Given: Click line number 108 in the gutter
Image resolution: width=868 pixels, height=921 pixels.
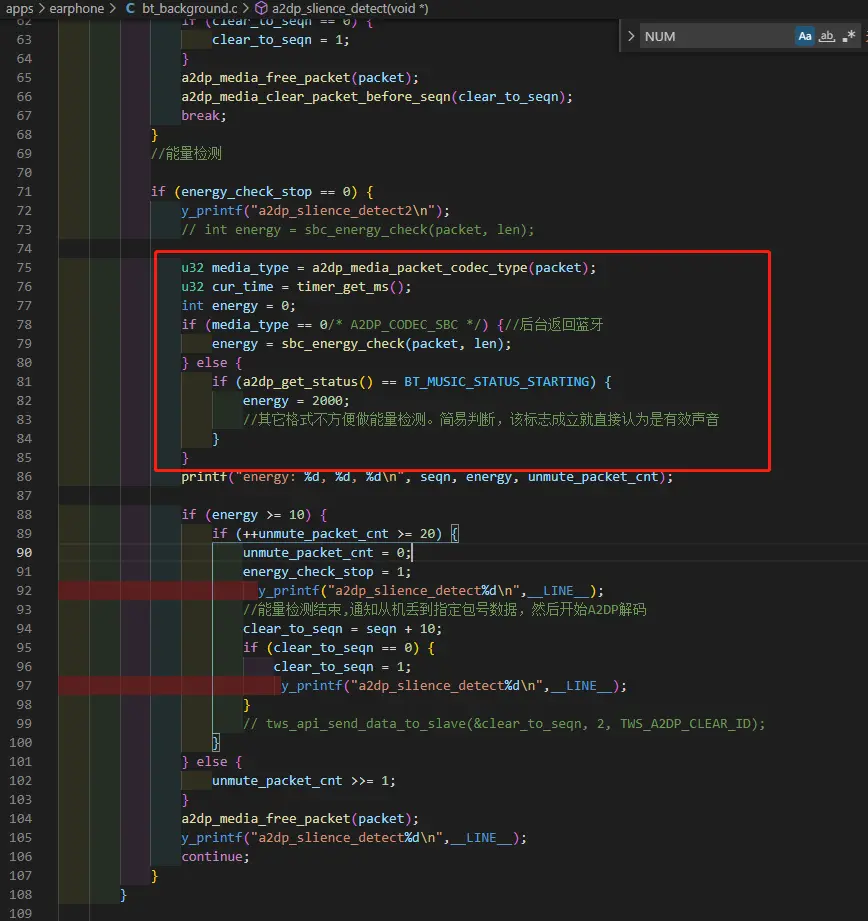Looking at the screenshot, I should click(x=21, y=895).
